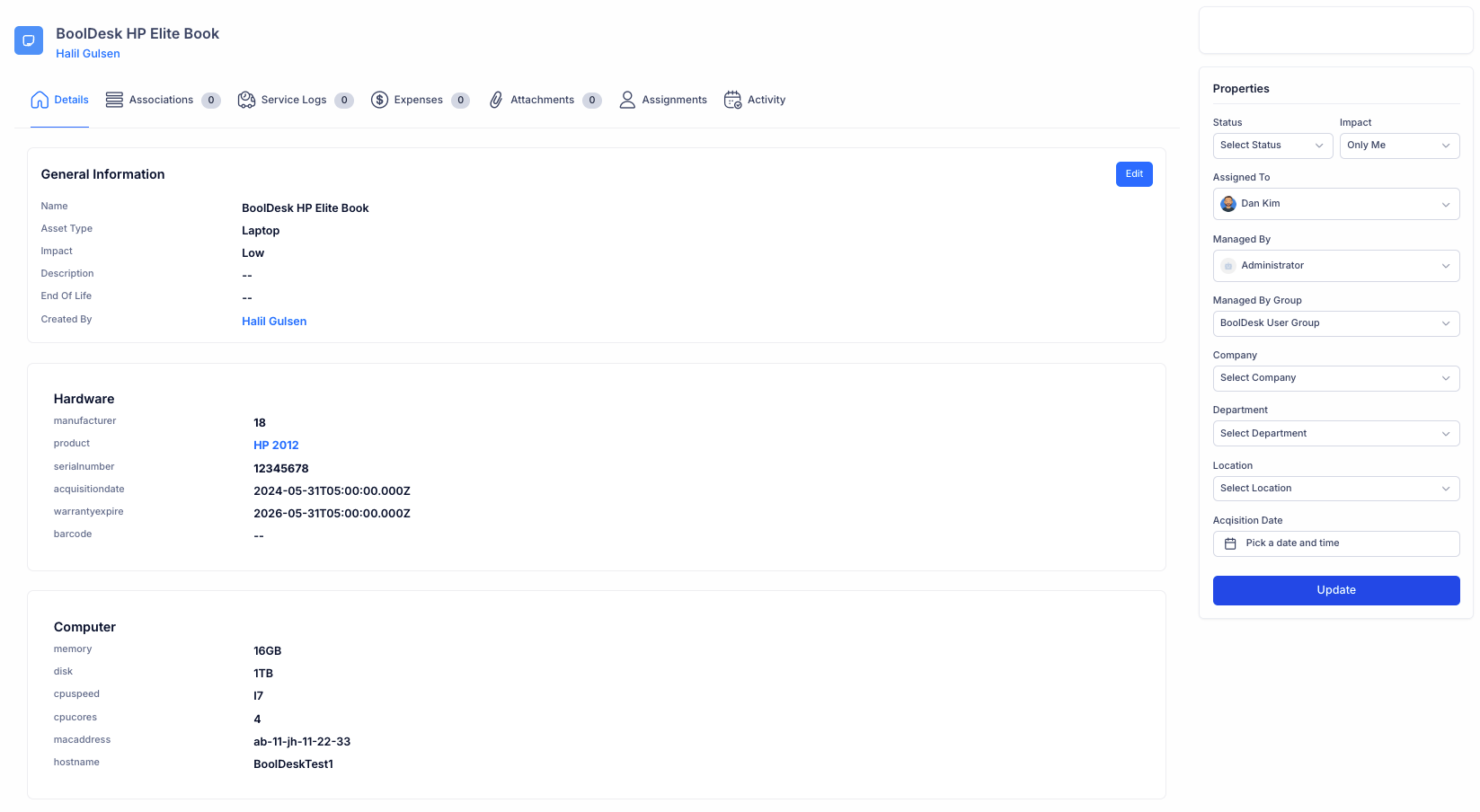1480x812 pixels.
Task: Click the disk value 1TB
Action: coord(263,674)
